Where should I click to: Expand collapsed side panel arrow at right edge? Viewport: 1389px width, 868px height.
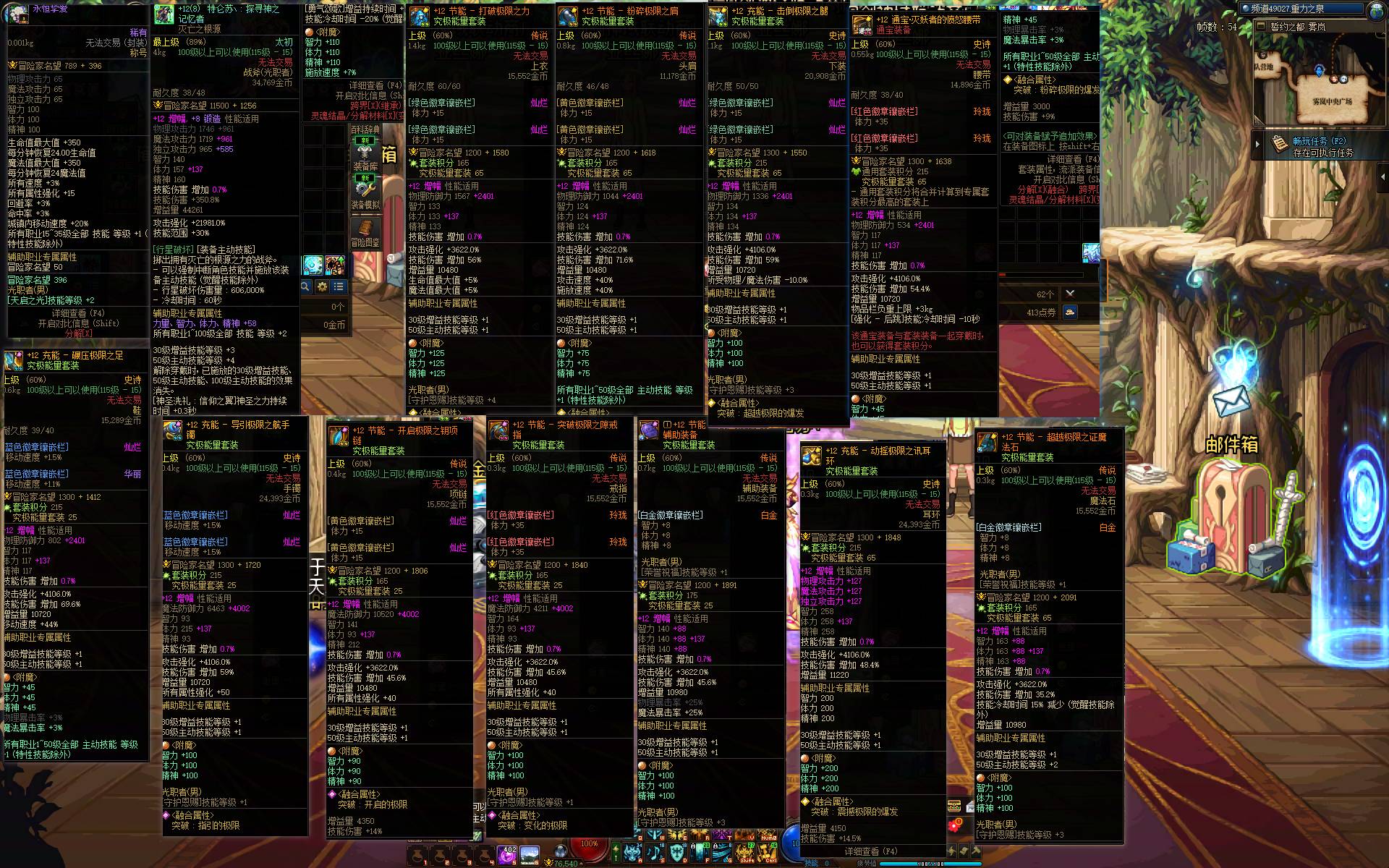click(1382, 176)
